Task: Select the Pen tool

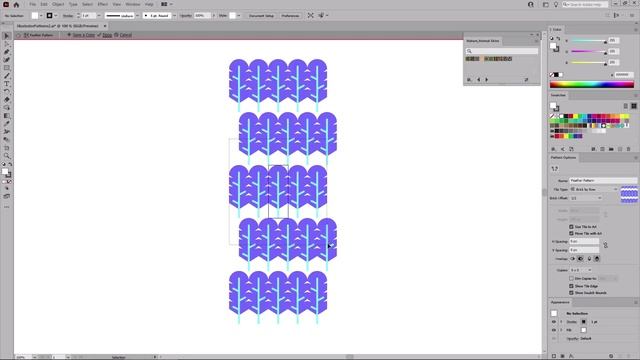Action: (7, 52)
